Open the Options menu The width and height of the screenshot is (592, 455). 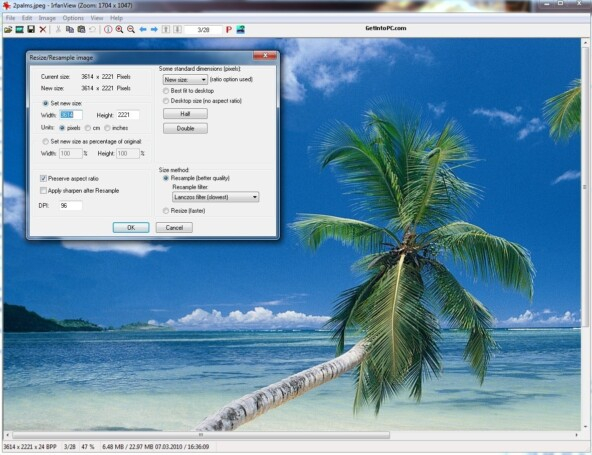tap(73, 18)
